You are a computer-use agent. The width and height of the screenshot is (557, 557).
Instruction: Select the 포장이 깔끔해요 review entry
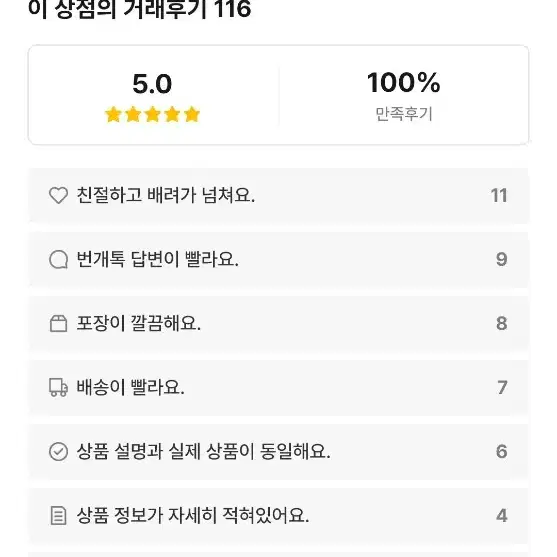(x=278, y=324)
